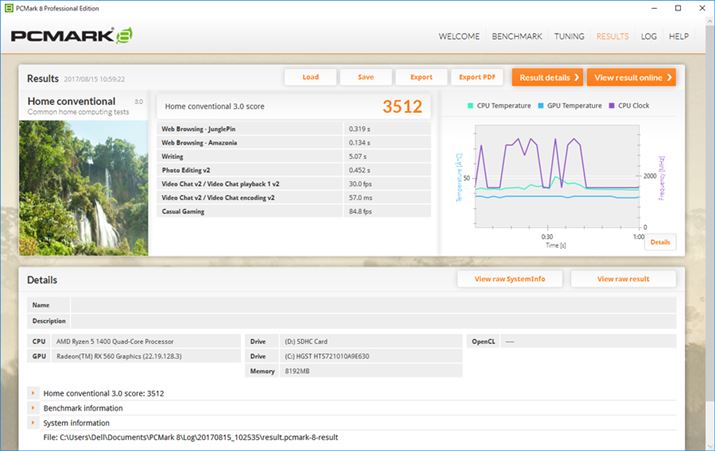This screenshot has width=715, height=451.
Task: Click the monitoring line chart
Action: point(557,176)
